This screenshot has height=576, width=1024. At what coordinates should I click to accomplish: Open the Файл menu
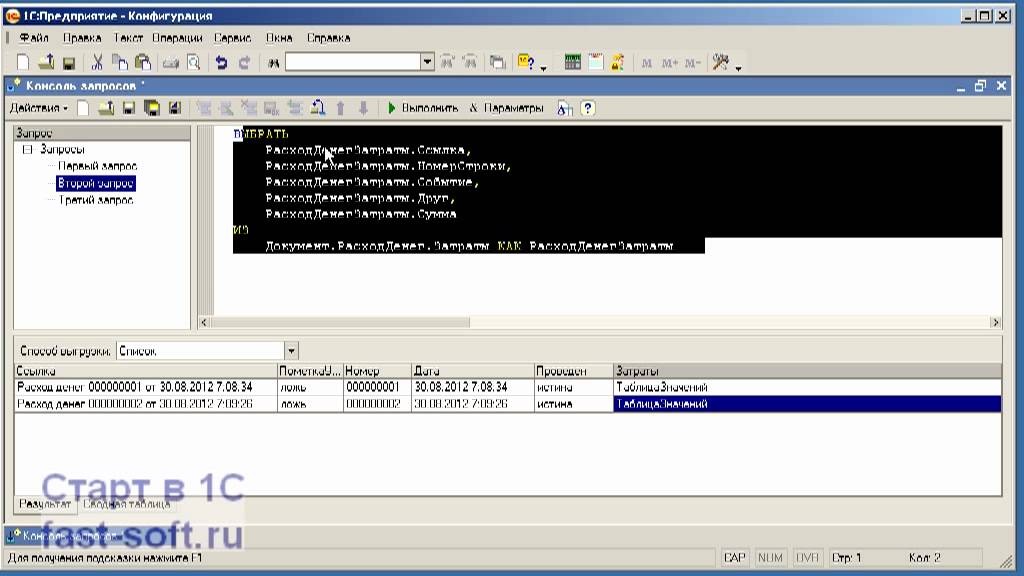pos(34,38)
